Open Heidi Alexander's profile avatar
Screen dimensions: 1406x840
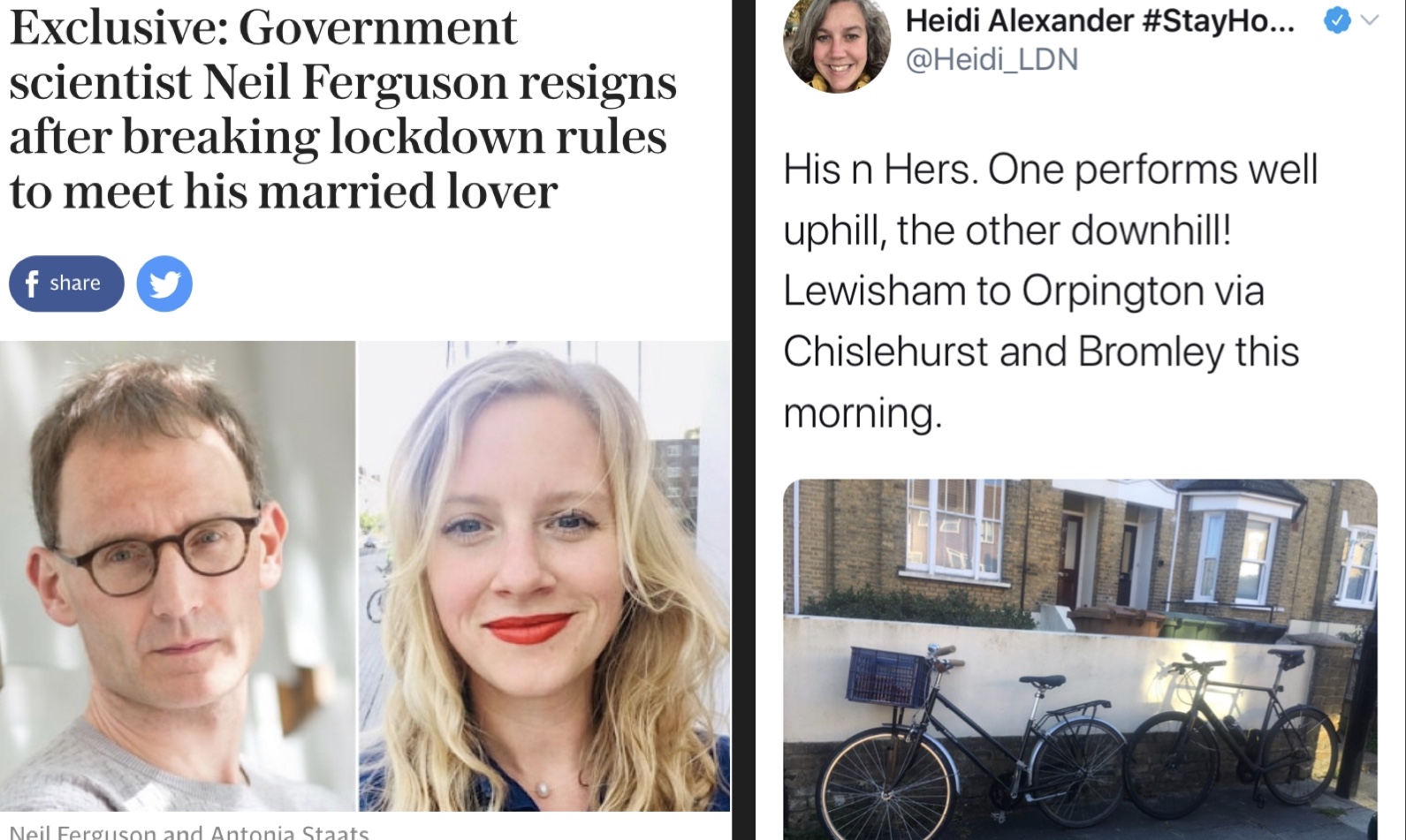pos(837,44)
